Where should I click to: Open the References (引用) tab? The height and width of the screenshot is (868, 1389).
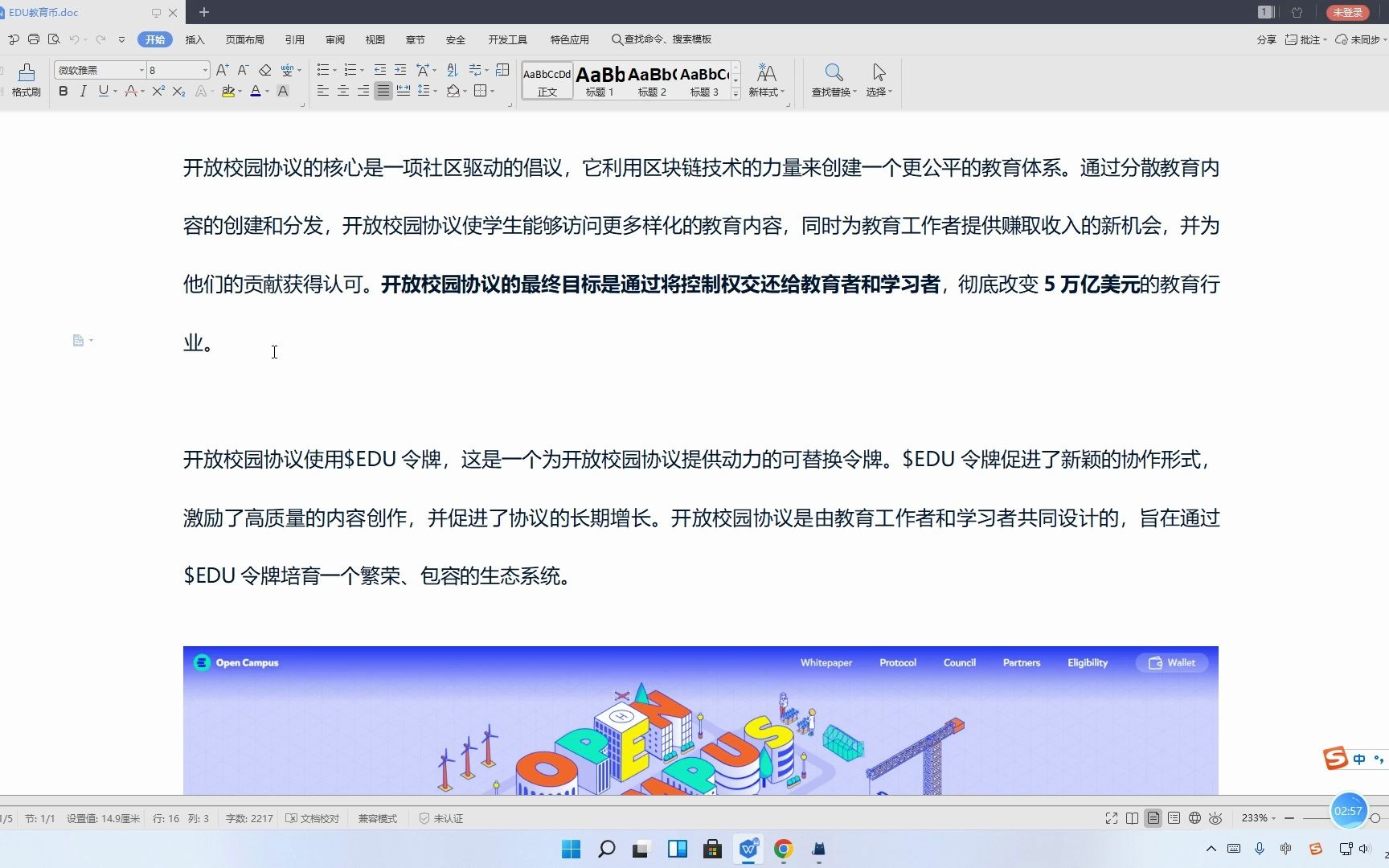click(295, 39)
